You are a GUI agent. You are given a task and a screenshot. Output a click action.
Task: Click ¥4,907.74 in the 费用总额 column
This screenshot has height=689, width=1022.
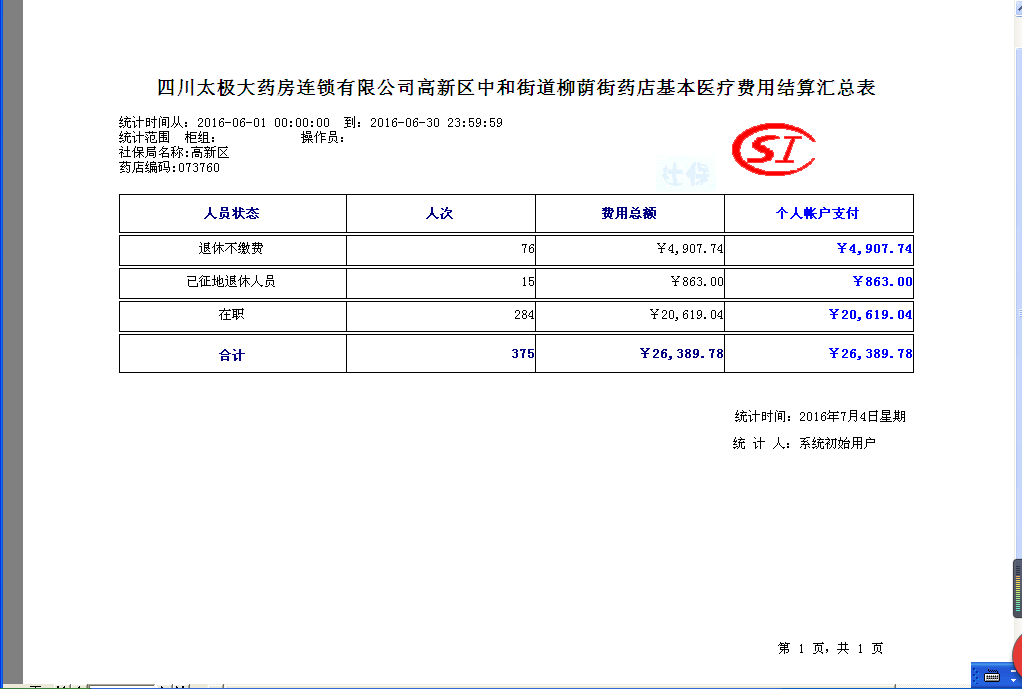(x=690, y=249)
